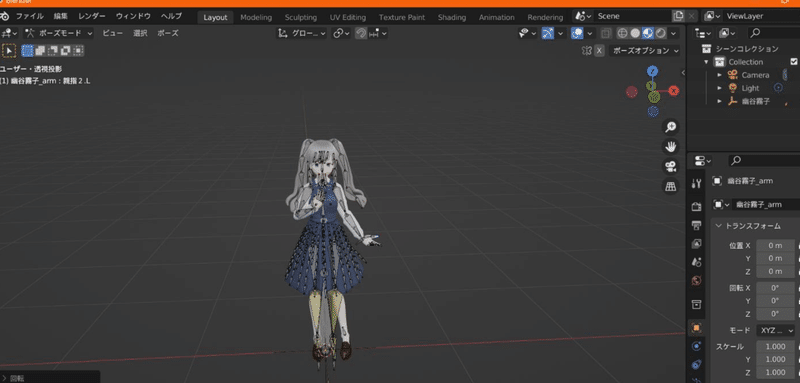This screenshot has height=383, width=800.
Task: Switch to the Sculpting workspace tab
Action: [301, 17]
